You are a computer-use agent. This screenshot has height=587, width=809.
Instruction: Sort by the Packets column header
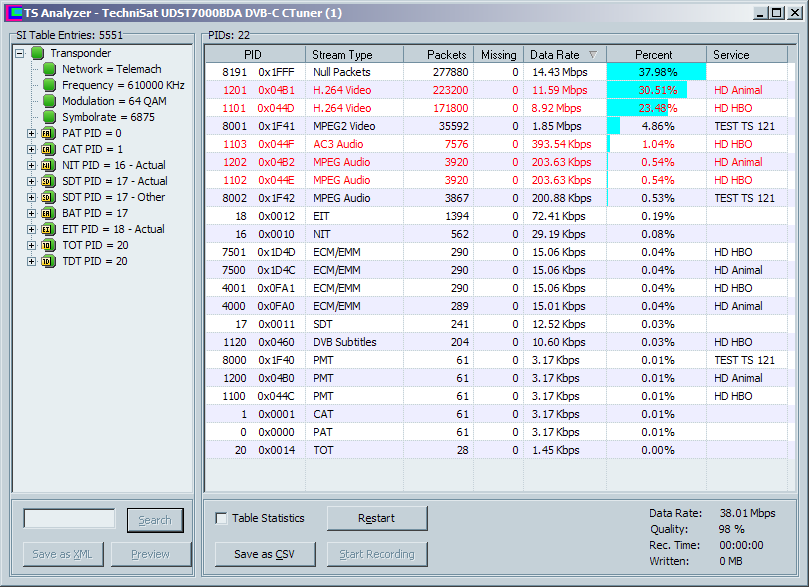439,55
